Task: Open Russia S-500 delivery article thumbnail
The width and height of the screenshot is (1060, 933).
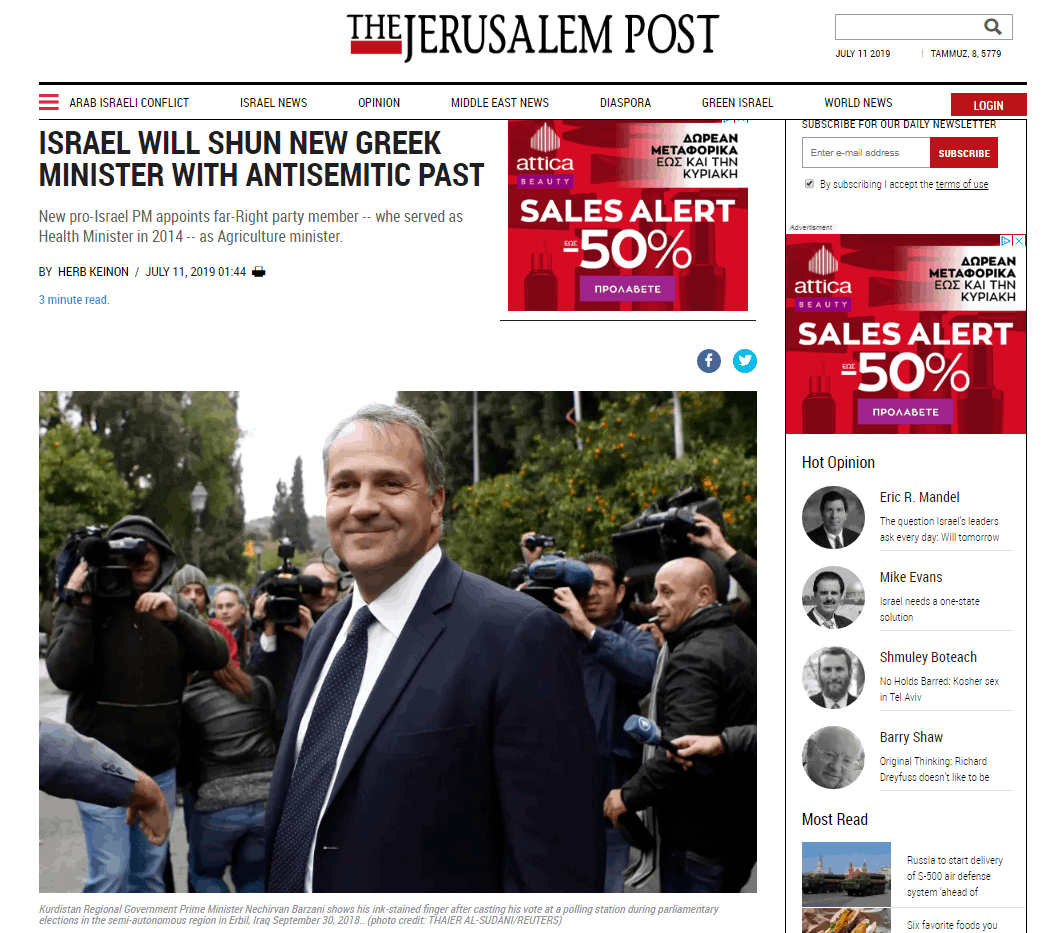Action: tap(846, 874)
